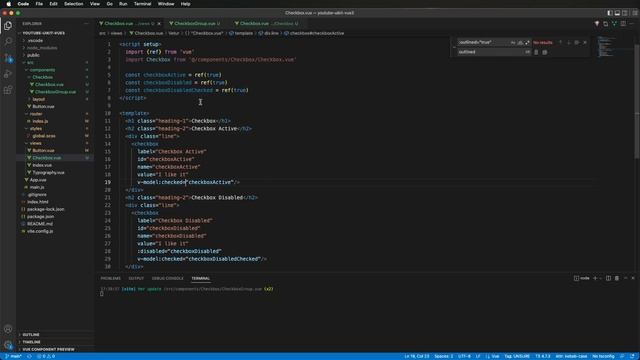Open the Apple menu
Image resolution: width=640 pixels, height=360 pixels.
9,4
